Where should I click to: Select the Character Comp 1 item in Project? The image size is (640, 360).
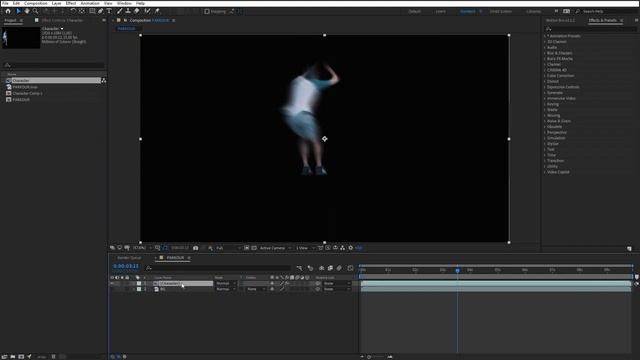point(27,93)
